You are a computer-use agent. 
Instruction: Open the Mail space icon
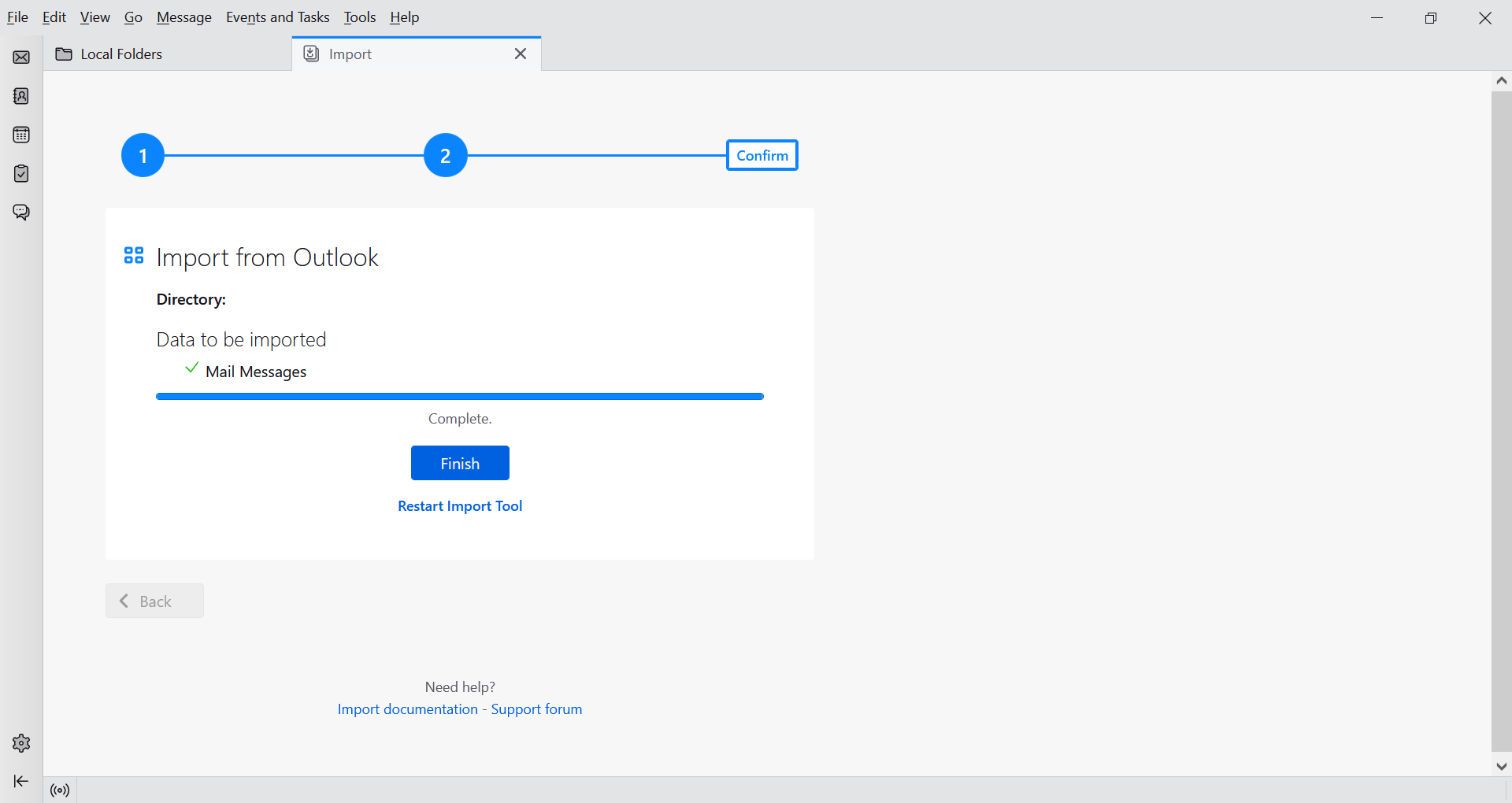21,57
